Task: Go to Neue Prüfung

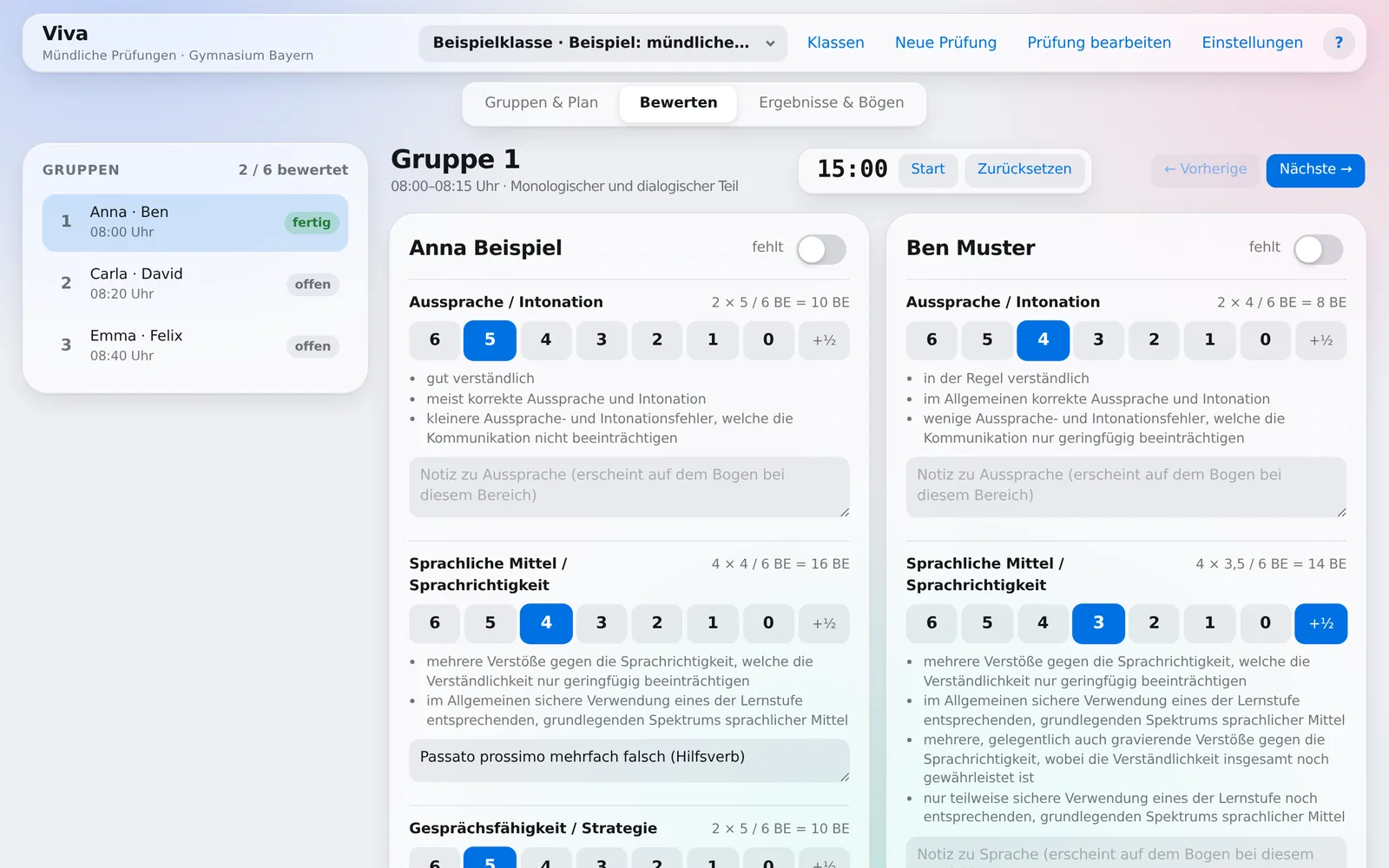Action: click(x=945, y=43)
